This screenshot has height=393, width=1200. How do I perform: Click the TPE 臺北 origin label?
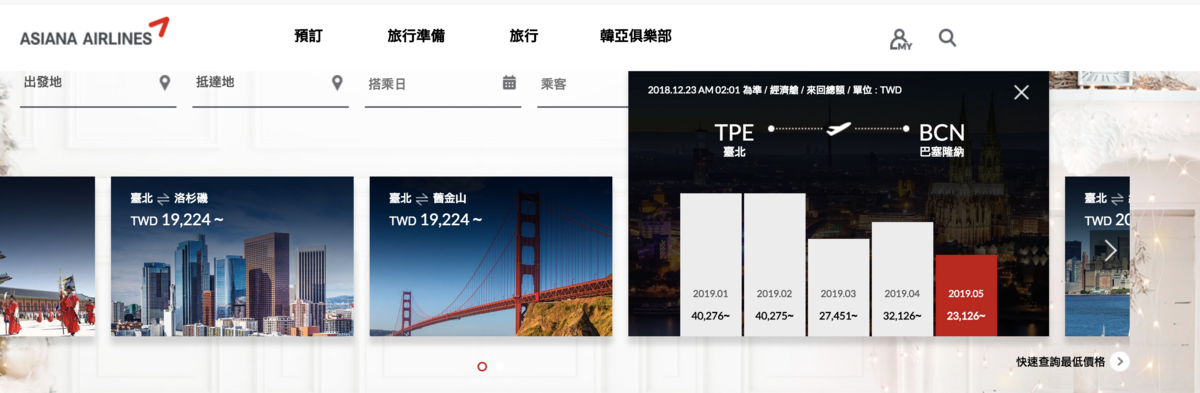(x=735, y=141)
